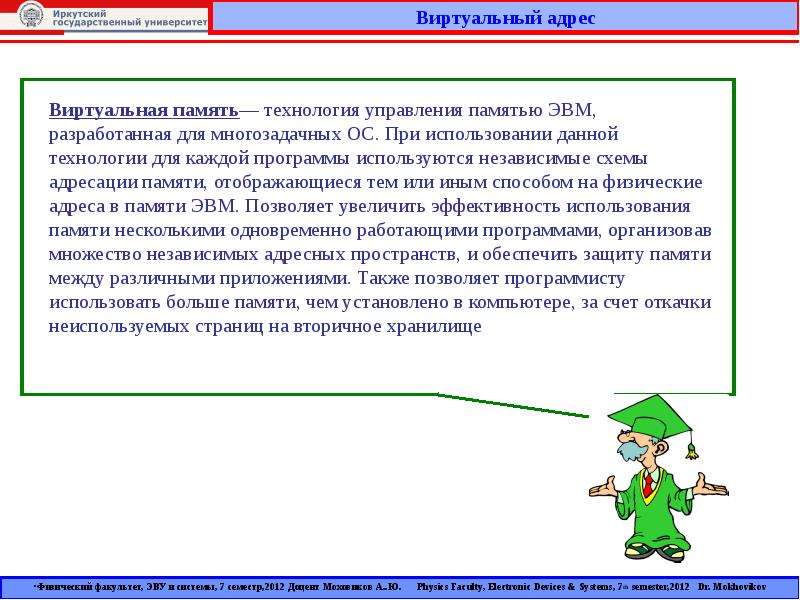Screen dimensions: 800x600
Task: Click the professor's green shoes
Action: point(656,552)
